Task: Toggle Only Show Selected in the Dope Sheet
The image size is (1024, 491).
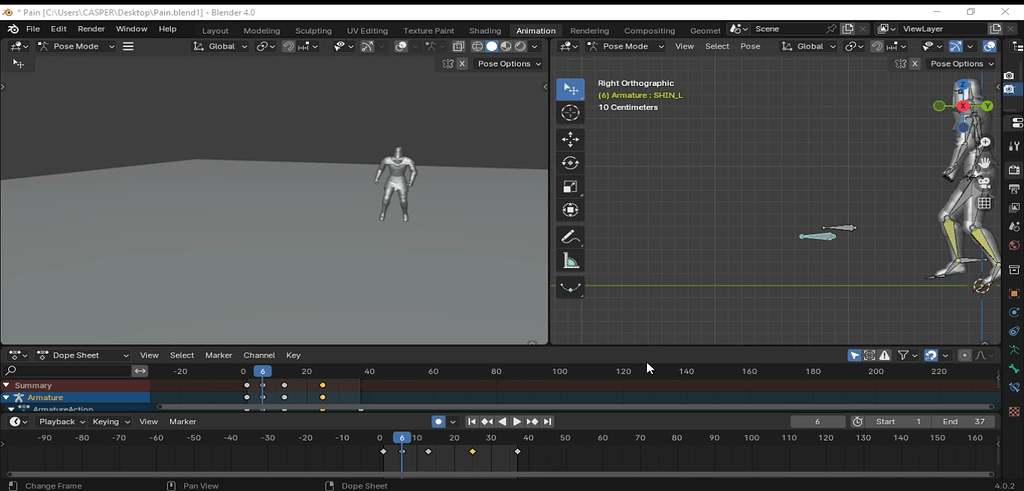Action: [854, 355]
